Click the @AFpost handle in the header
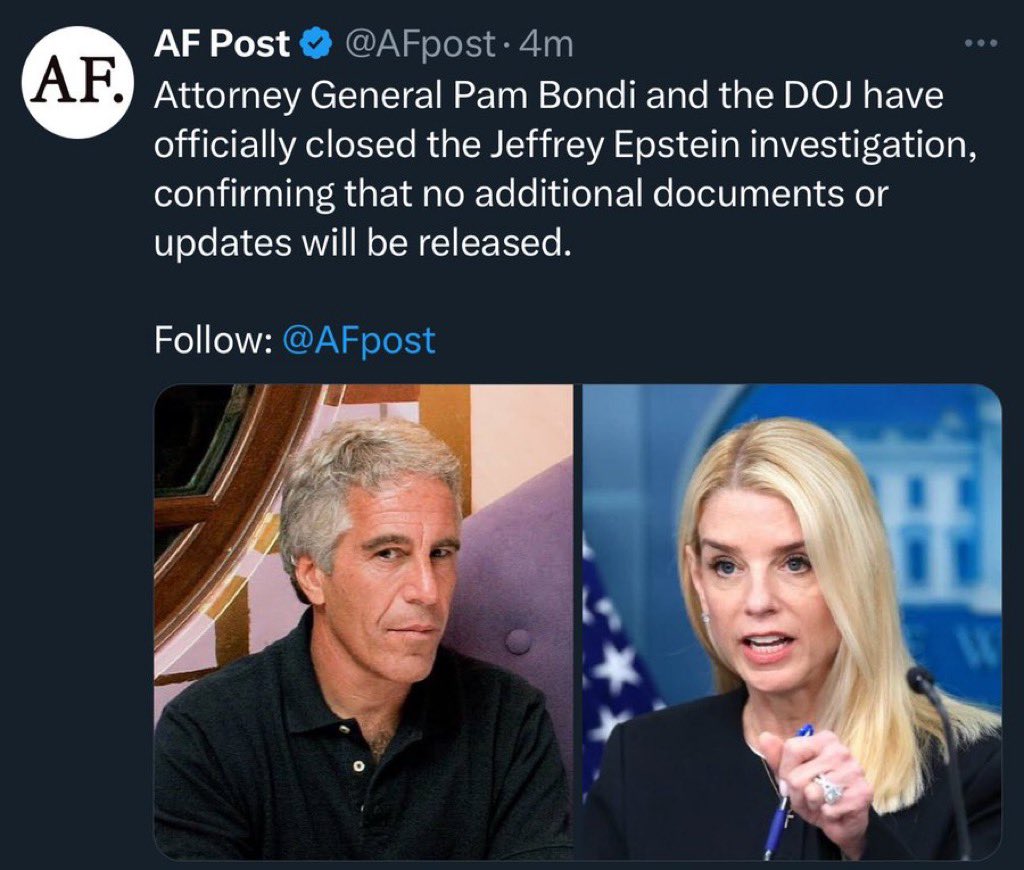The image size is (1024, 870). point(419,44)
